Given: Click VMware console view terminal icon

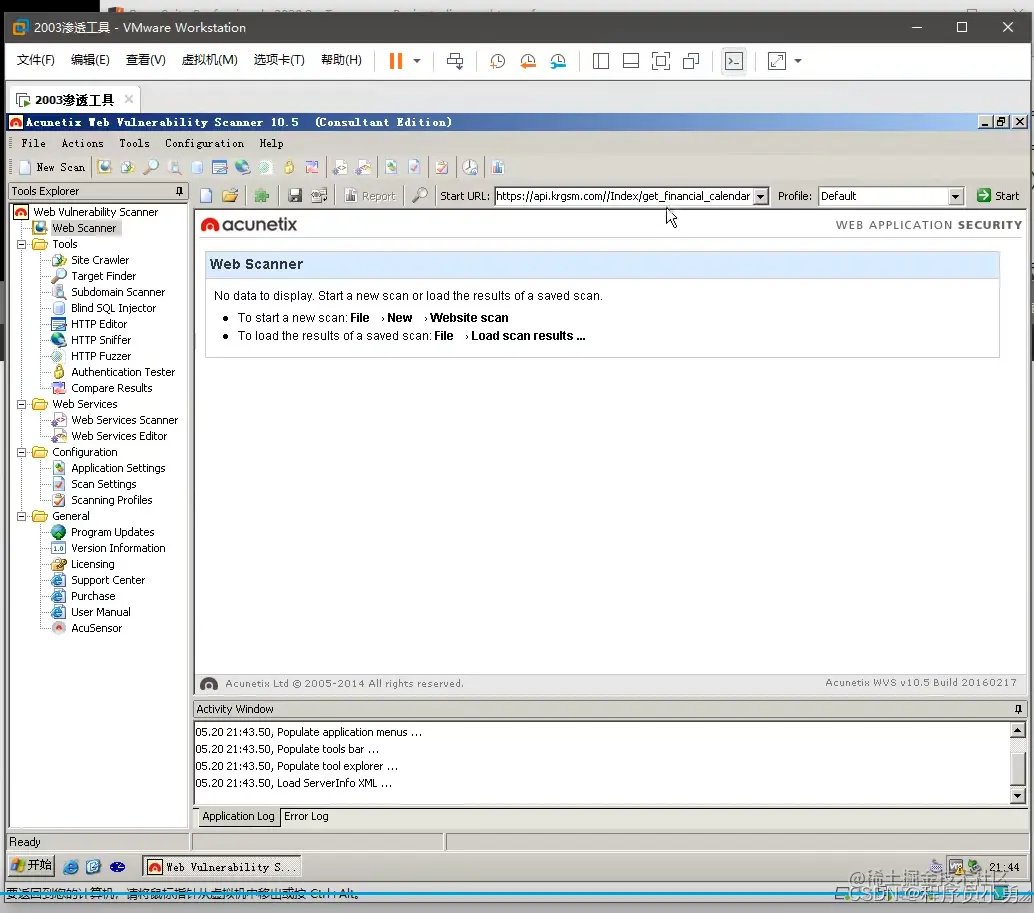Looking at the screenshot, I should tap(734, 61).
